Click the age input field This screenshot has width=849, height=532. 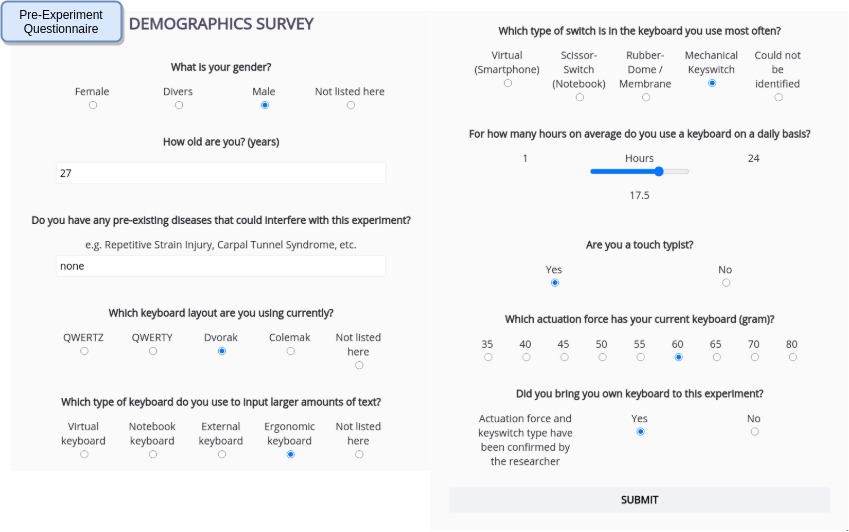[220, 173]
